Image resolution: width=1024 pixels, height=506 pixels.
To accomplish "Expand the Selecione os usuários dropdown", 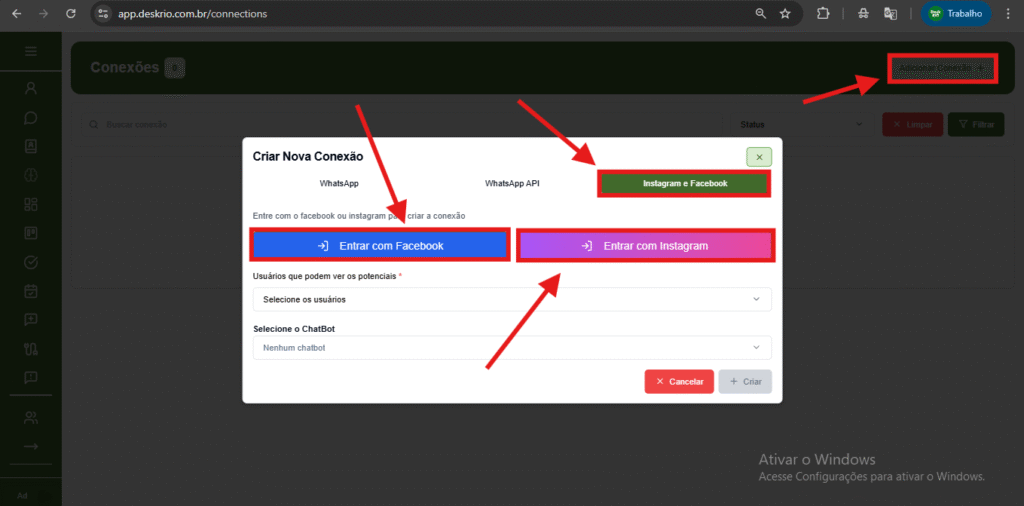I will (511, 299).
